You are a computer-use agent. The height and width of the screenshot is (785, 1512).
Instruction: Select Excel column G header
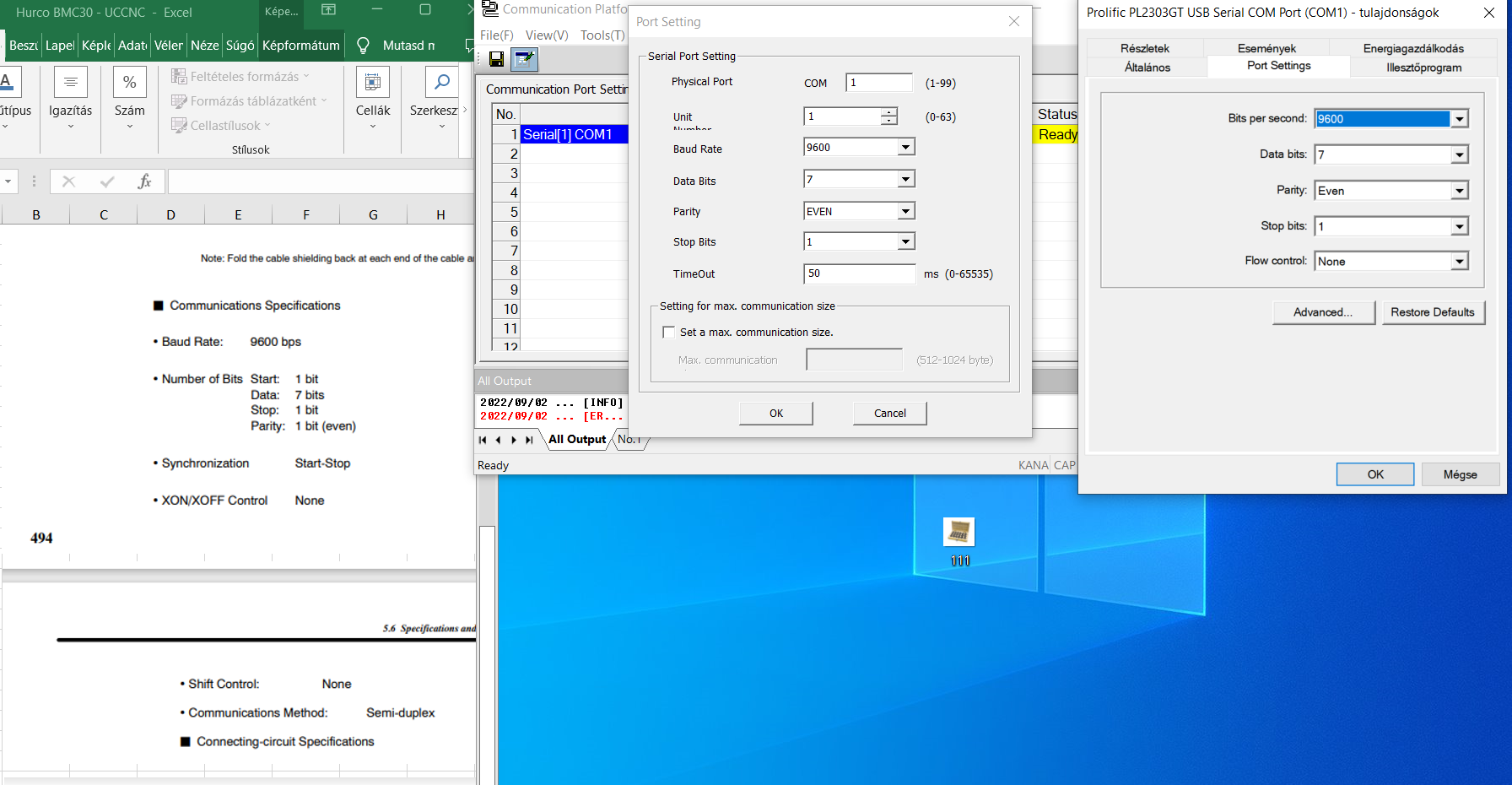coord(373,214)
